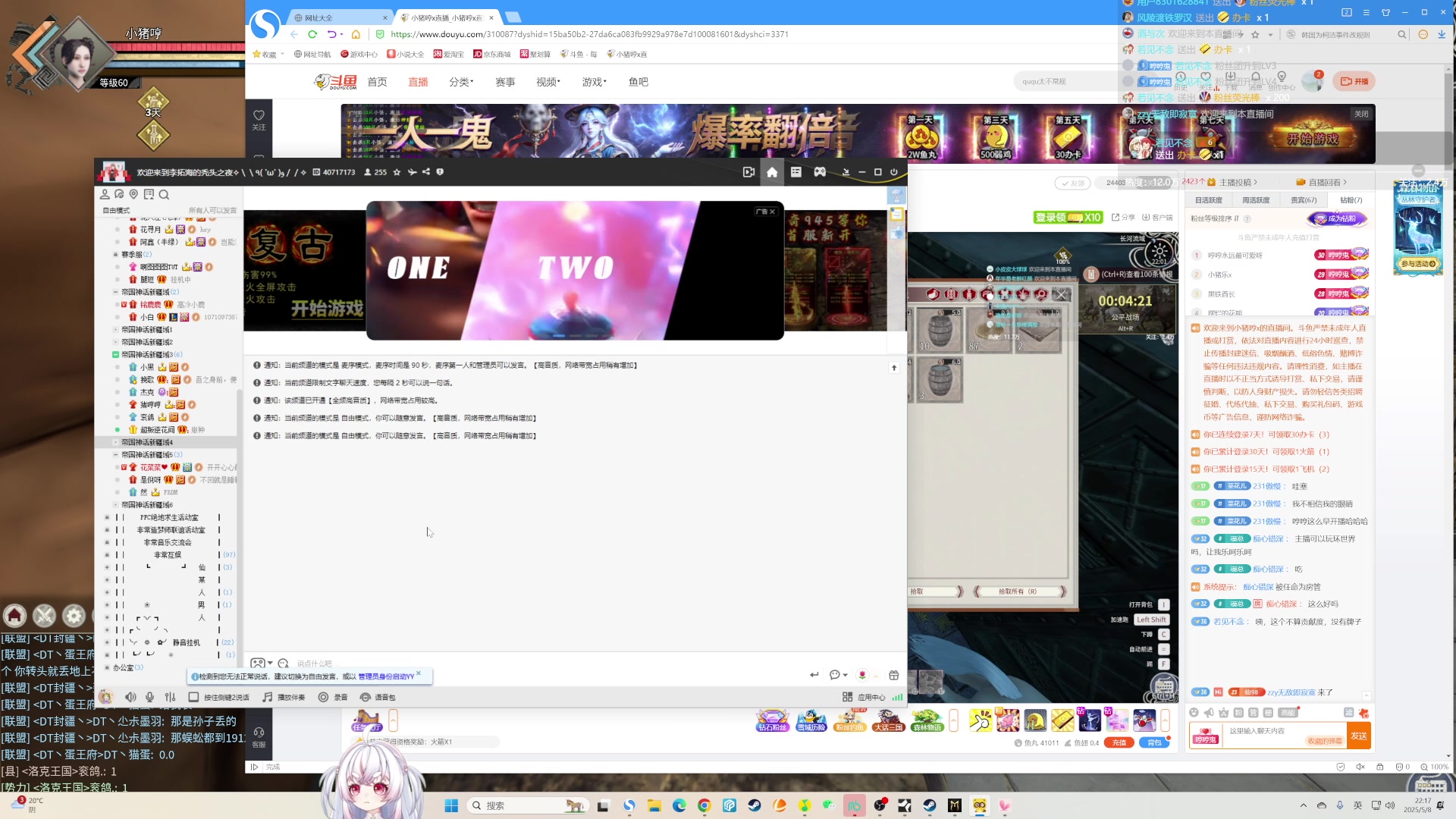Close the ONE TWO advertisement
Viewport: 1456px width, 819px height.
click(x=772, y=212)
